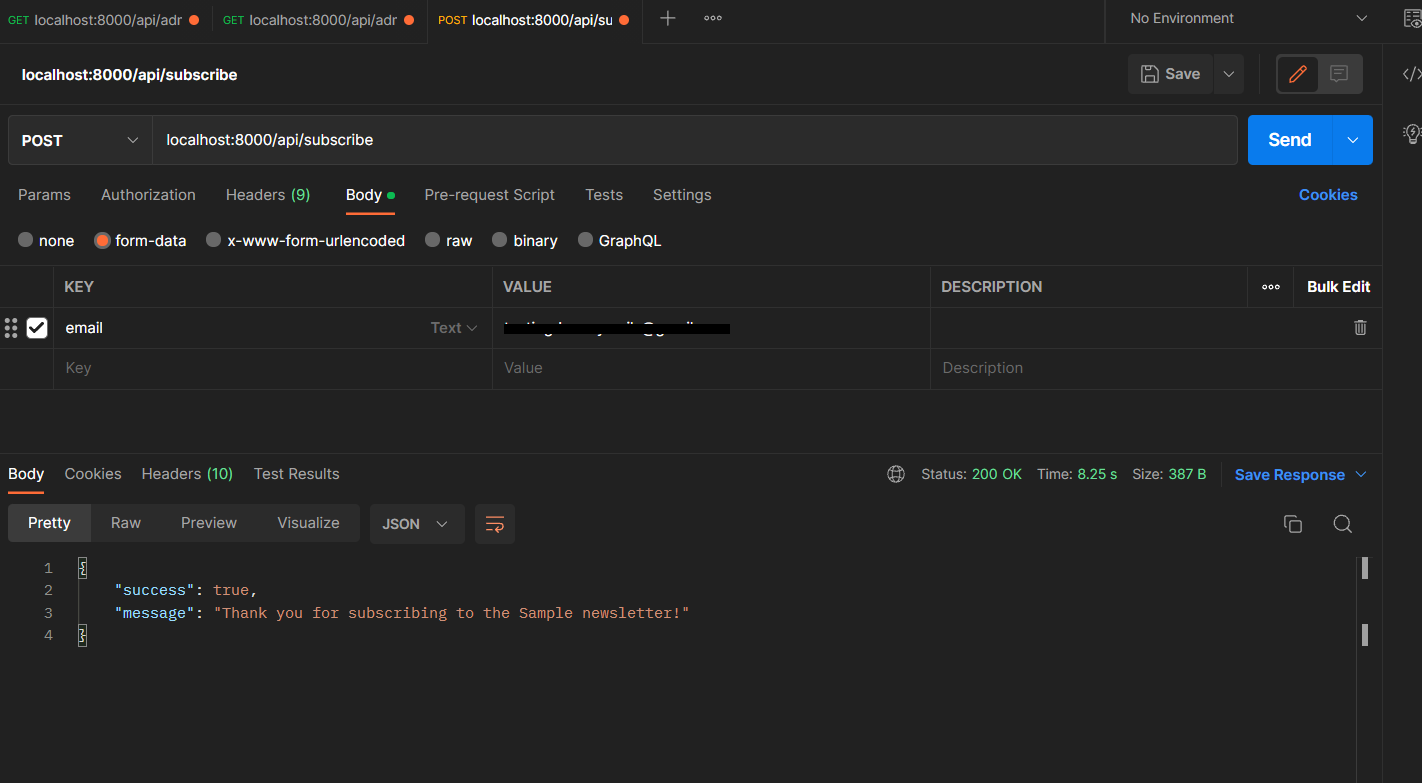Expand the Save Response dropdown
The image size is (1422, 783).
pyautogui.click(x=1360, y=474)
